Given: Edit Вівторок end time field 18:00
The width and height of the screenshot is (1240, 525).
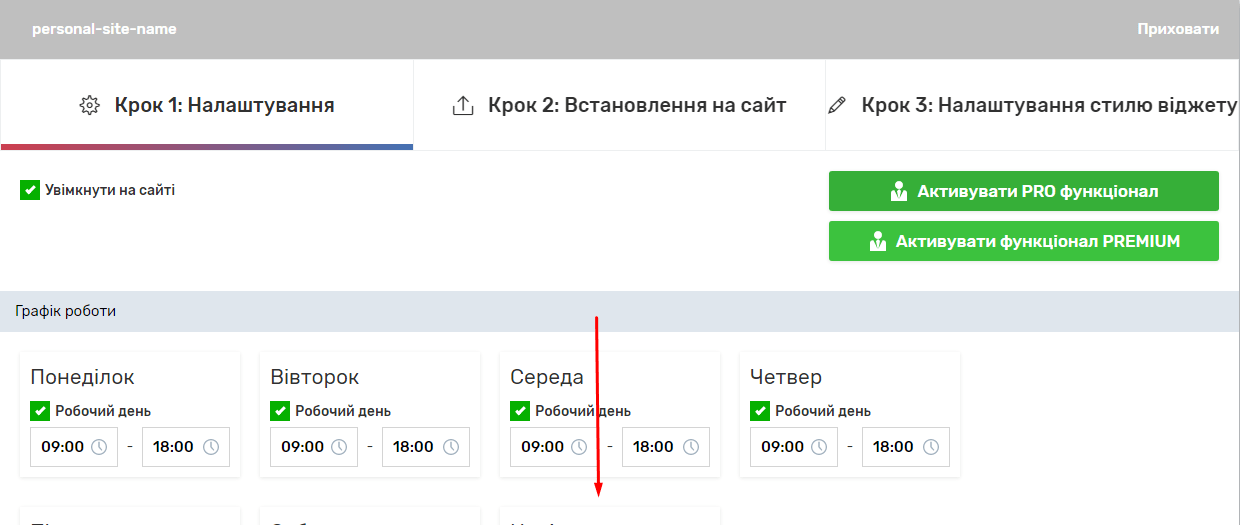Looking at the screenshot, I should point(413,447).
